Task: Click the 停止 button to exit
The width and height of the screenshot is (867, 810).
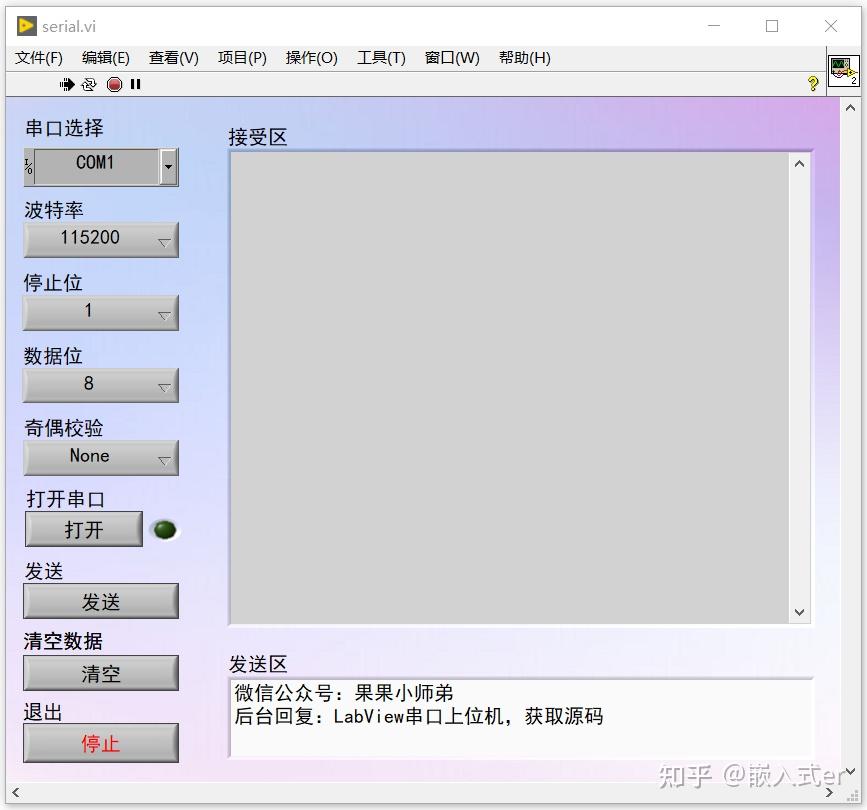Action: coord(100,743)
